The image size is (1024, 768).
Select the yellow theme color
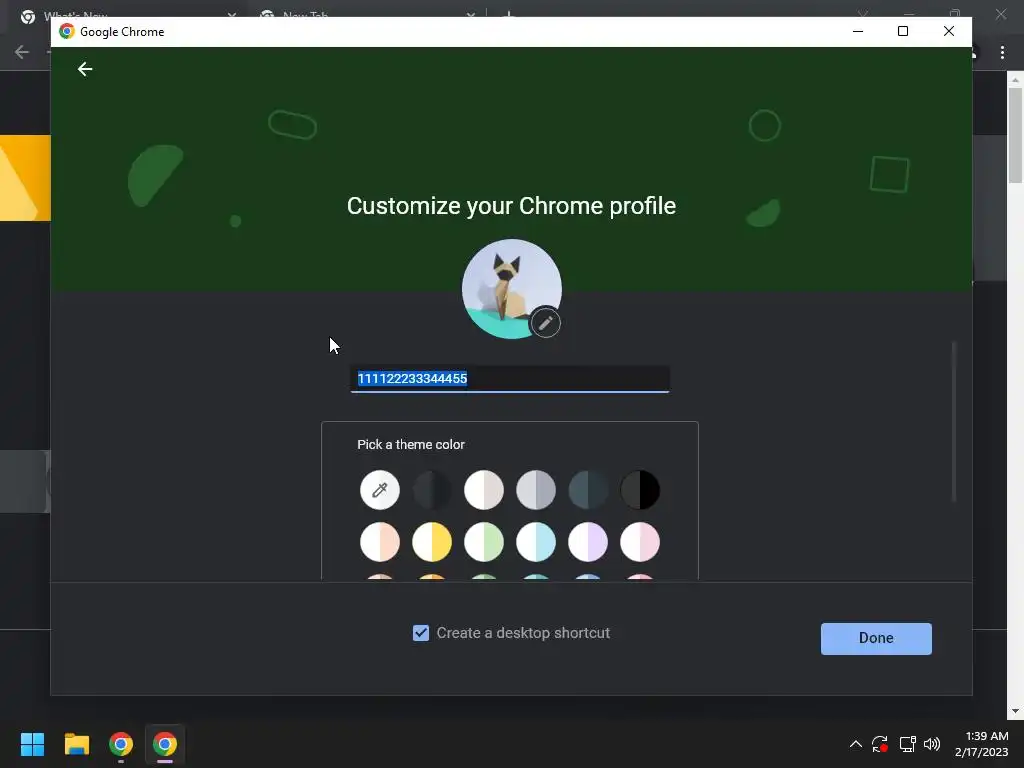[x=432, y=541]
